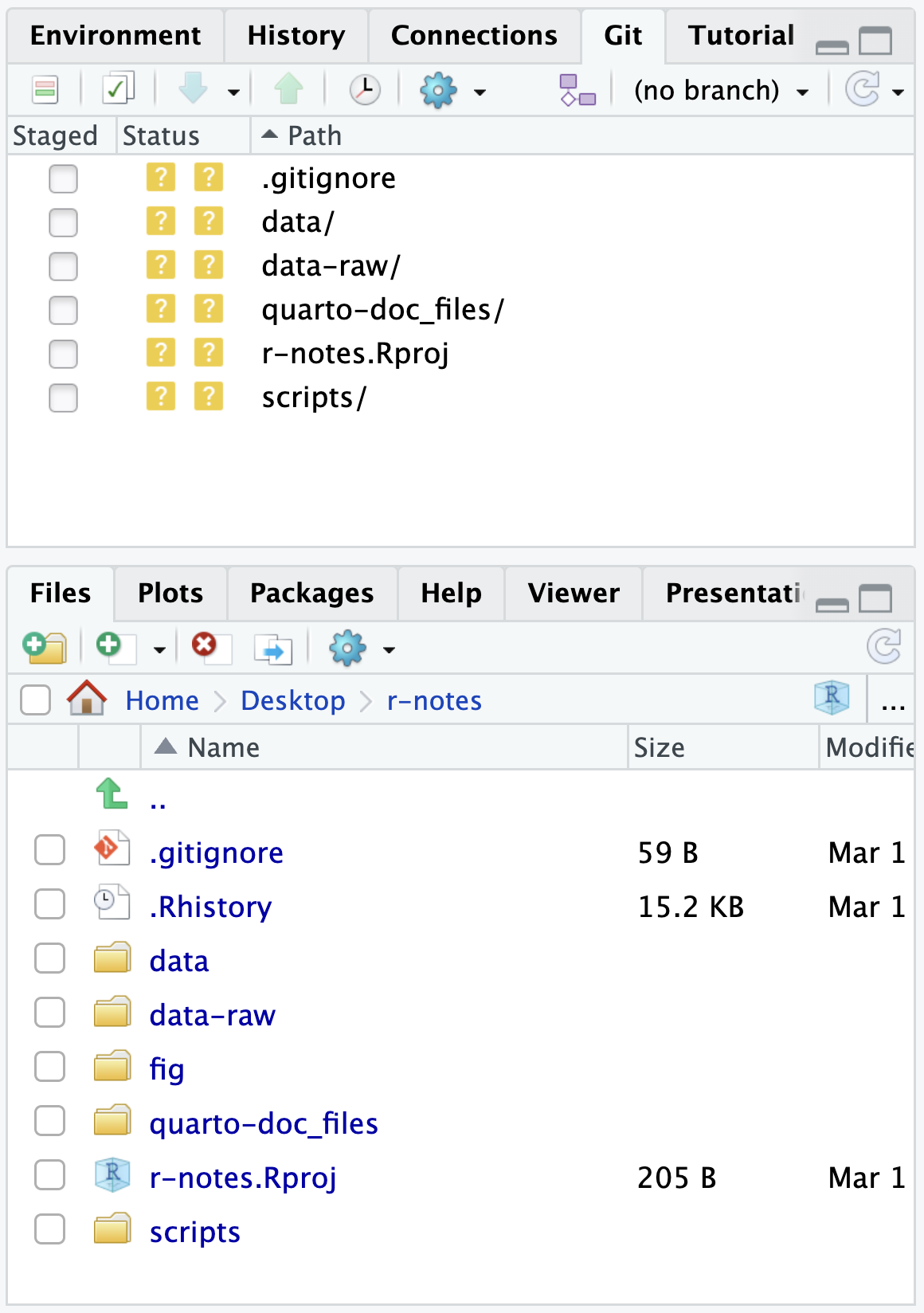Image resolution: width=924 pixels, height=1313 pixels.
Task: Click the Git Commit checkmark icon
Action: pos(118,89)
